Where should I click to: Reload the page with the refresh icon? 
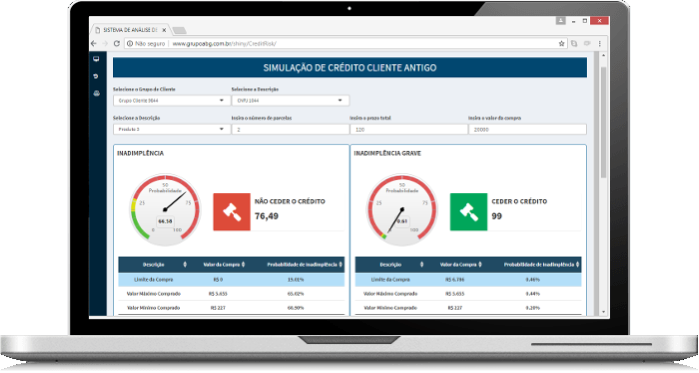tap(117, 44)
